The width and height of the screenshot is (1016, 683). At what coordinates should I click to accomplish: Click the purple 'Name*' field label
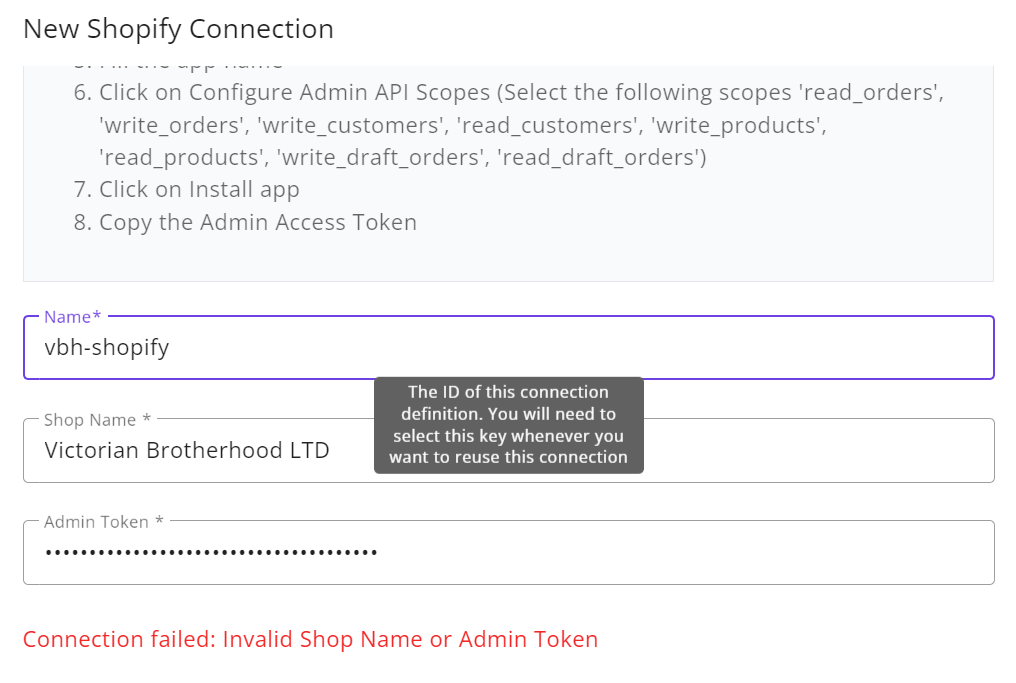(x=73, y=317)
